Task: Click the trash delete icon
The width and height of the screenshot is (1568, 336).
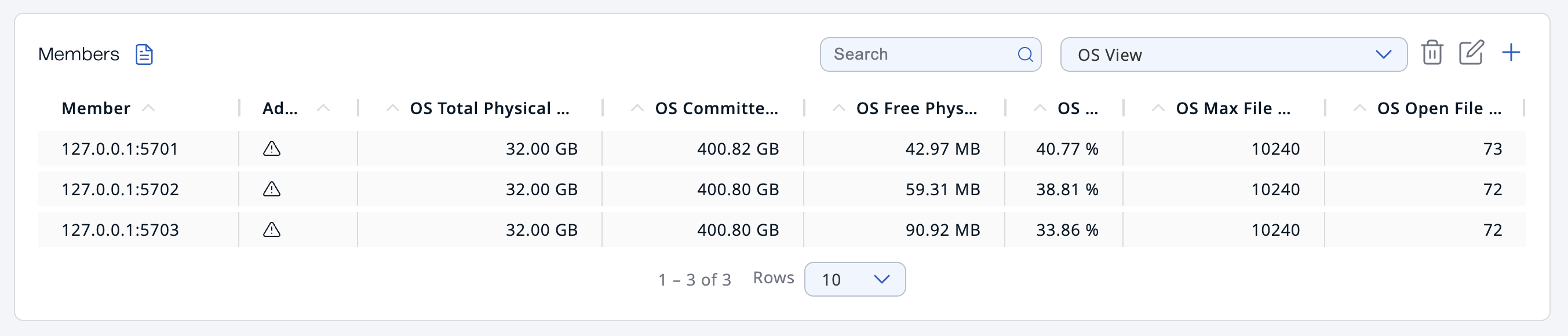Action: coord(1432,53)
